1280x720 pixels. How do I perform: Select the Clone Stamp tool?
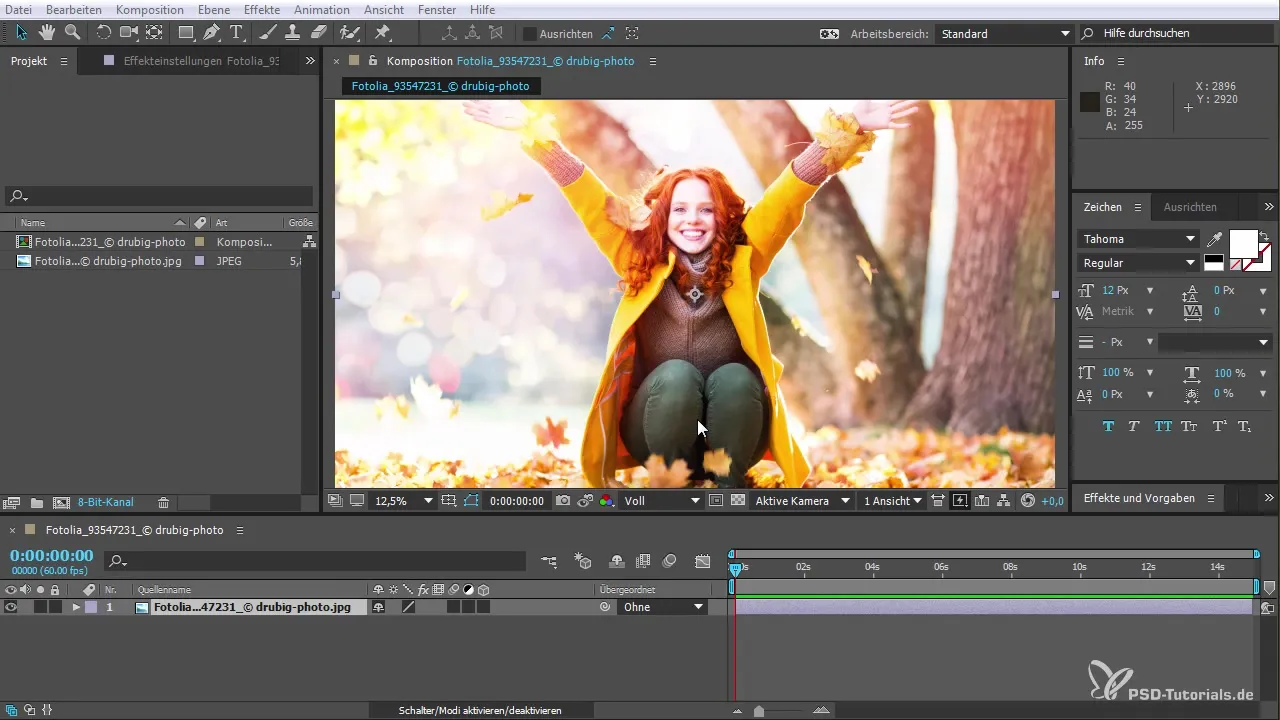[293, 33]
